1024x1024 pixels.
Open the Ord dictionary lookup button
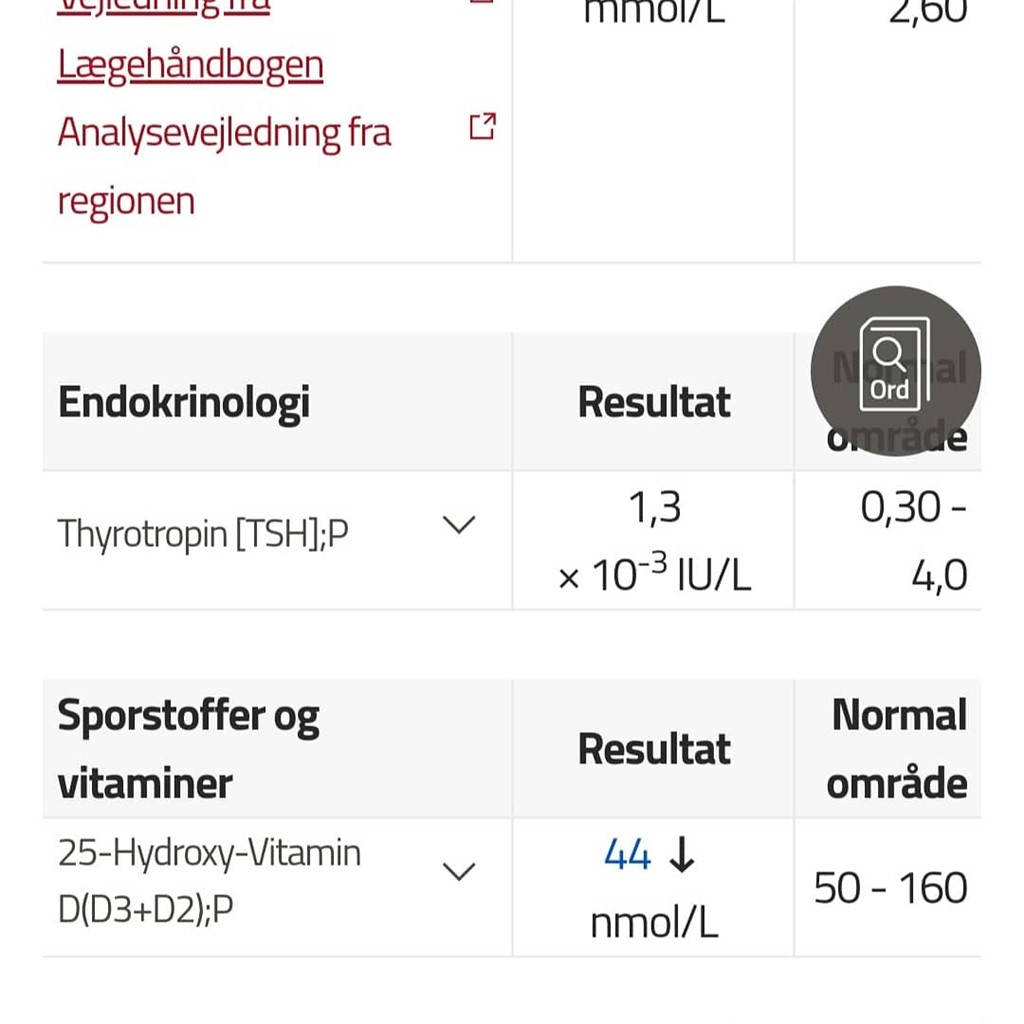click(x=895, y=370)
